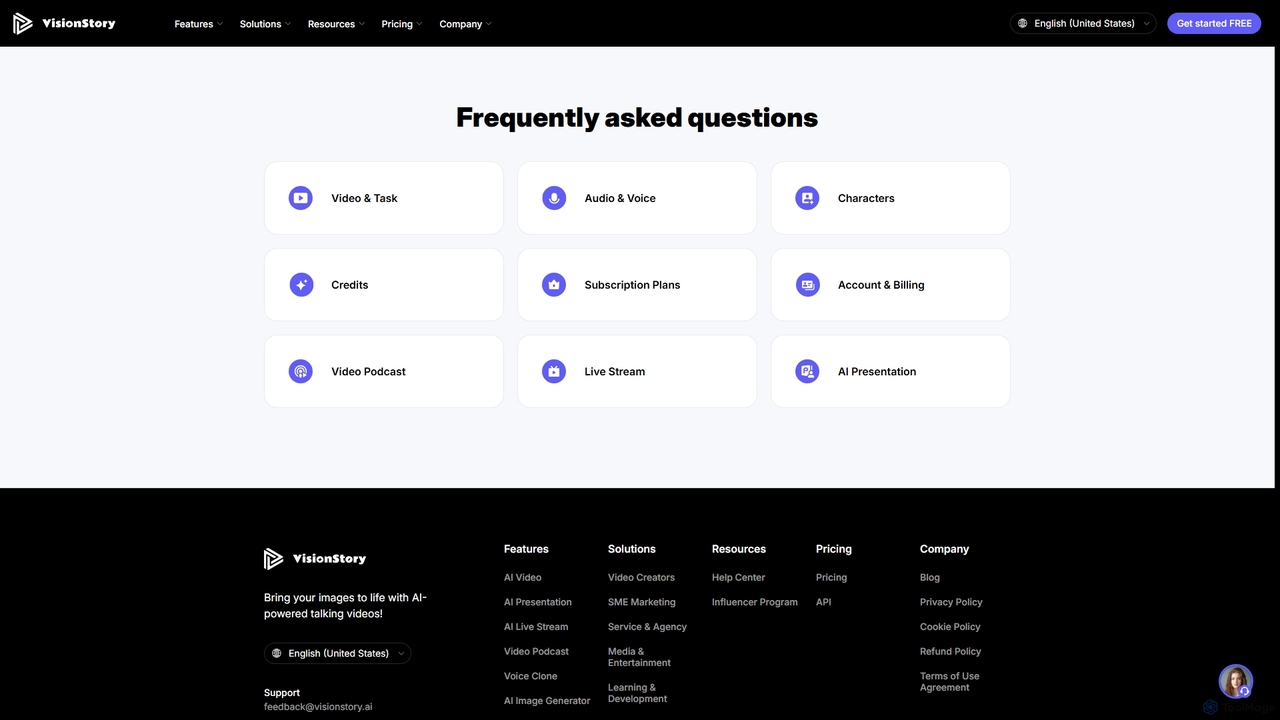The width and height of the screenshot is (1280, 720).
Task: Go to Video Podcast footer link
Action: pyautogui.click(x=536, y=651)
